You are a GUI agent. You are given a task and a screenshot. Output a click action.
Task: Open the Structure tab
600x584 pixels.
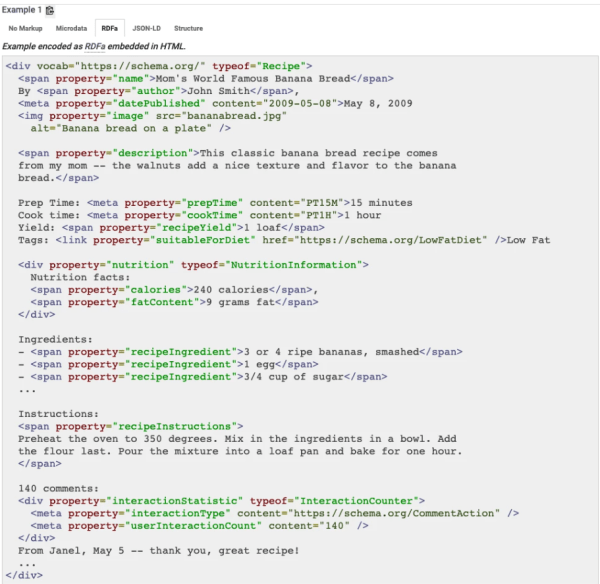click(188, 29)
